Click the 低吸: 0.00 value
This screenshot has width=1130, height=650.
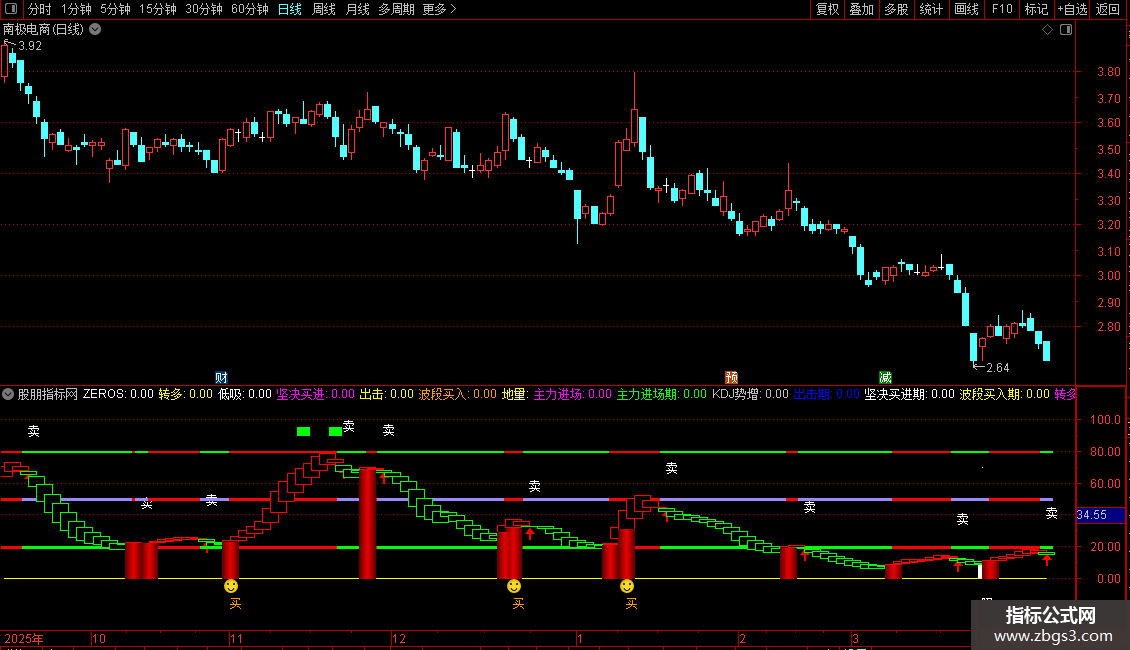[x=245, y=394]
